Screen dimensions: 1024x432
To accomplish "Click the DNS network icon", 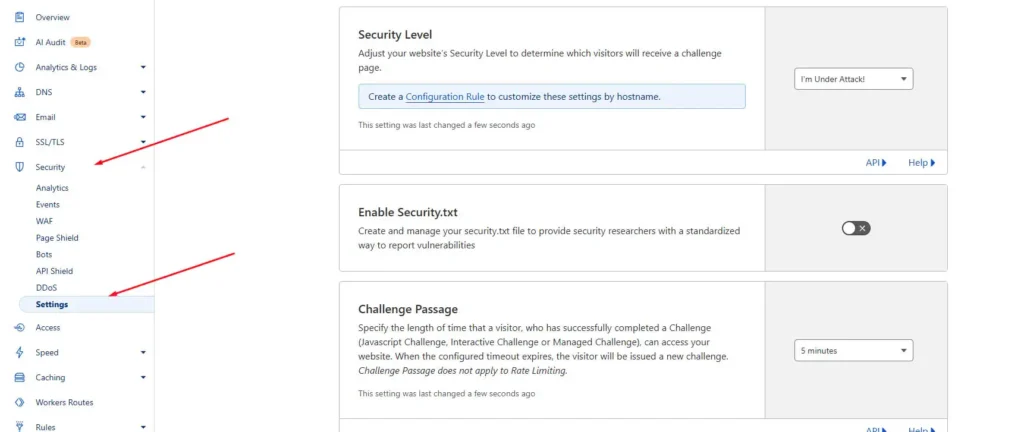I will (x=20, y=92).
